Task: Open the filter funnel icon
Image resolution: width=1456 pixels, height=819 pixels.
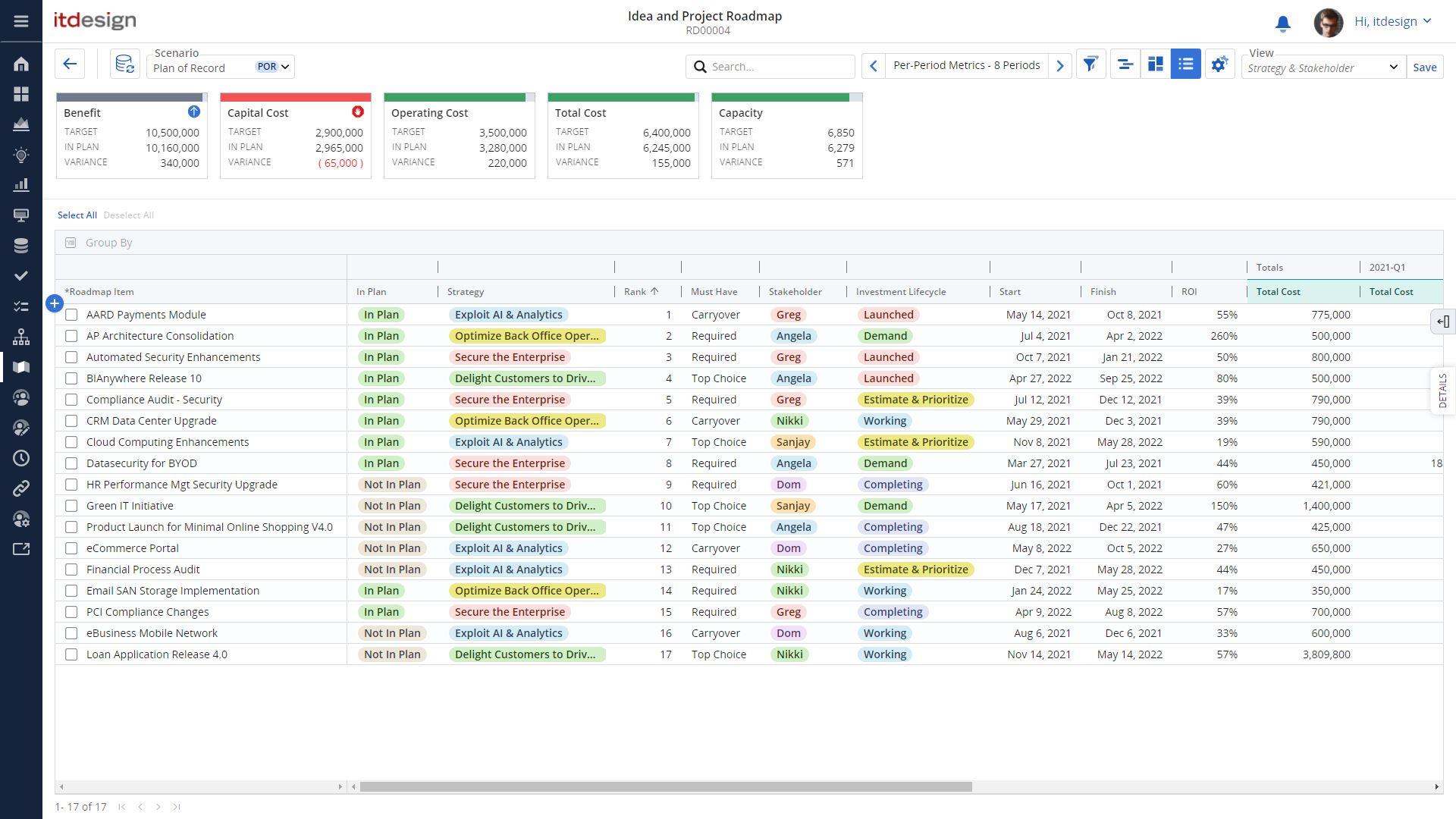Action: pos(1090,64)
